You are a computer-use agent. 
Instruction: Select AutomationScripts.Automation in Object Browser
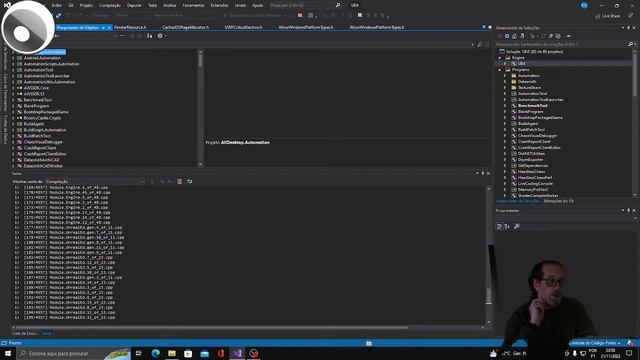pos(51,64)
